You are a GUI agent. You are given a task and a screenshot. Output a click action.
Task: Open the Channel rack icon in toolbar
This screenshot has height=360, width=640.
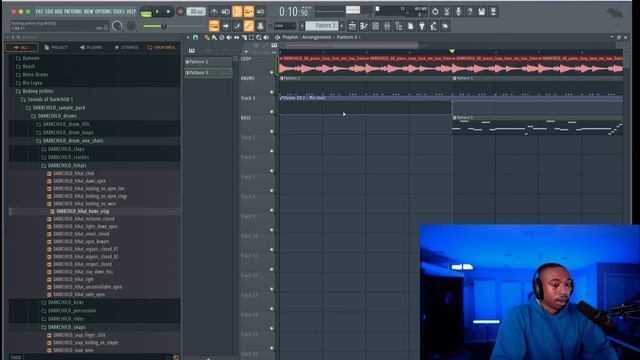click(376, 26)
